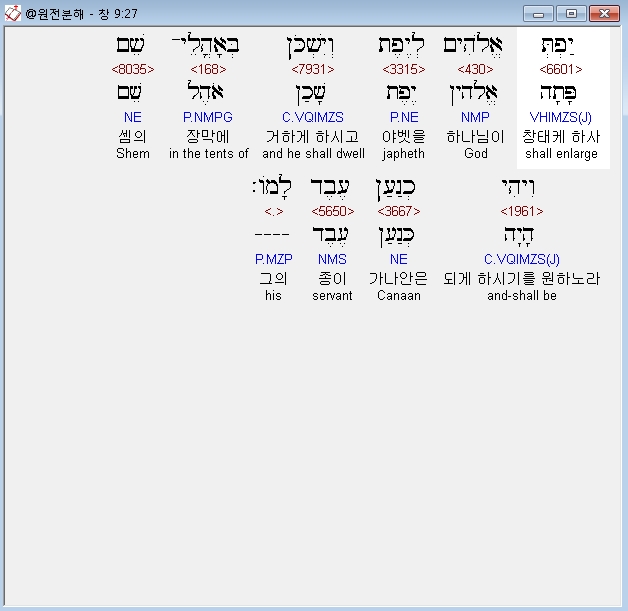Viewport: 628px width, 611px height.
Task: Select parsing code NE above 'Canaan'
Action: tap(399, 259)
